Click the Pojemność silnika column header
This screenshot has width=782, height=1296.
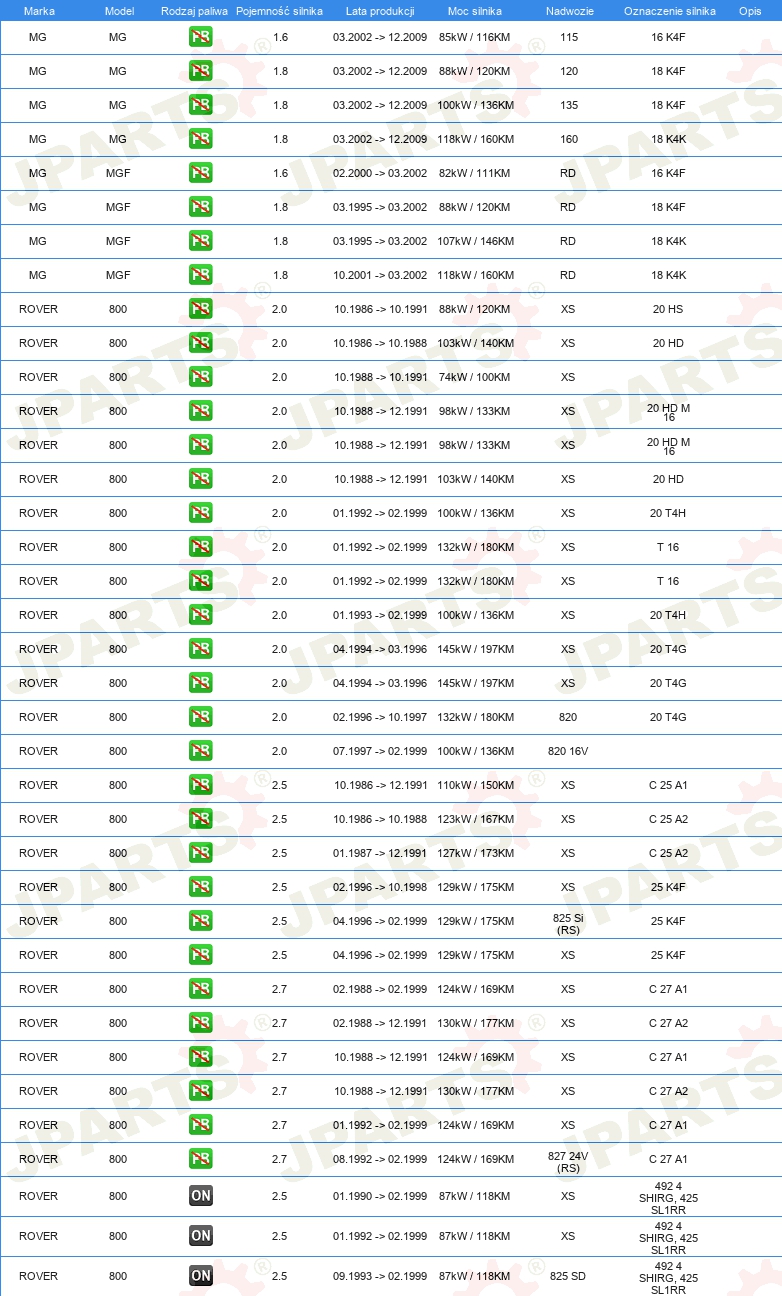click(279, 11)
